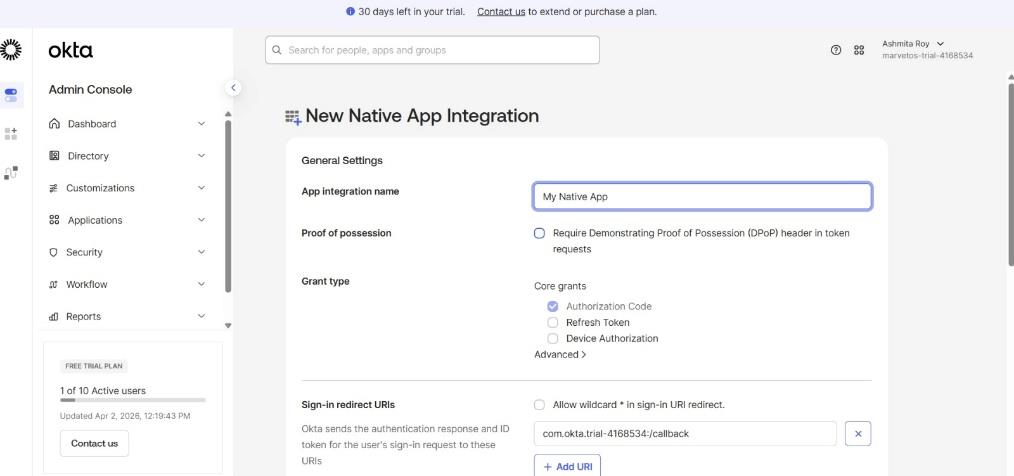Collapse the sidebar with the arrow button

233,87
